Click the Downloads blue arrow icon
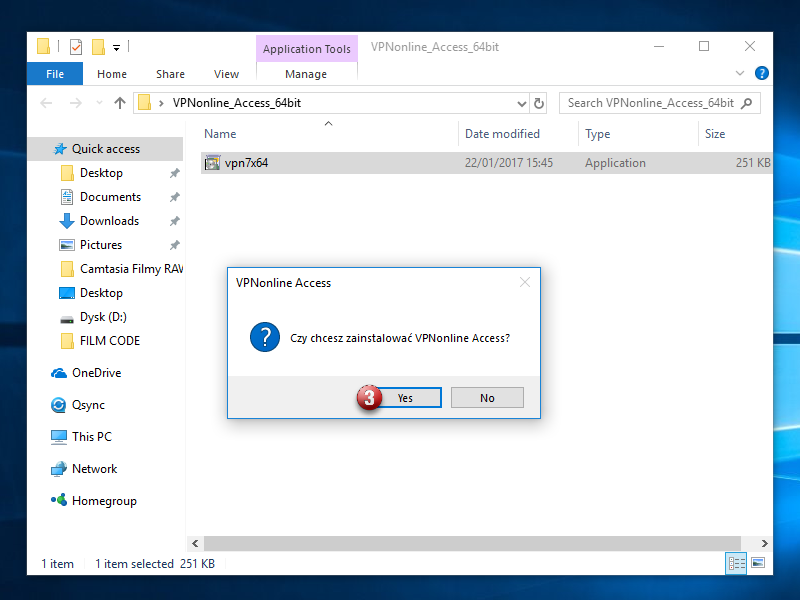 [67, 221]
